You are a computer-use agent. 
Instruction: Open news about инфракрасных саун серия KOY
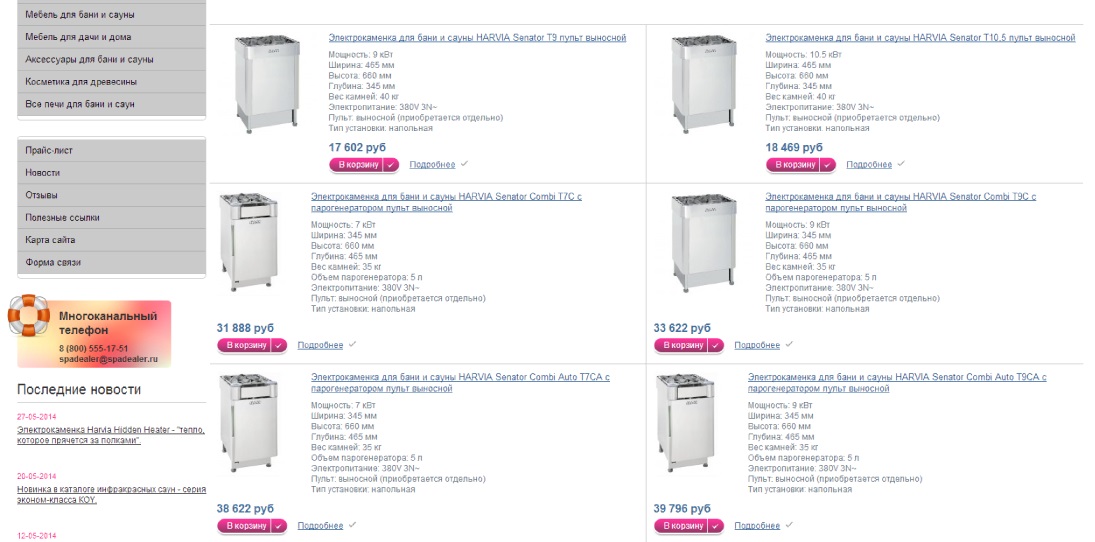tap(111, 495)
